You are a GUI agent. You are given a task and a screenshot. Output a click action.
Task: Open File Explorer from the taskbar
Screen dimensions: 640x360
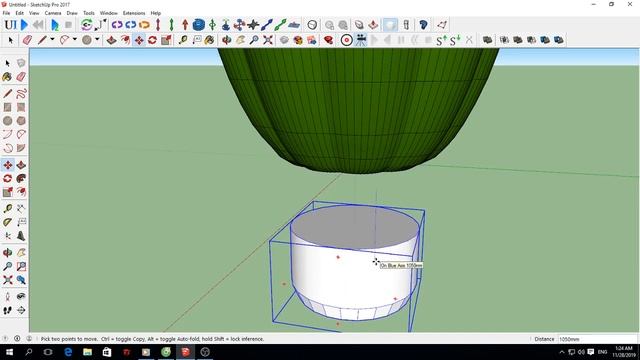(87, 352)
